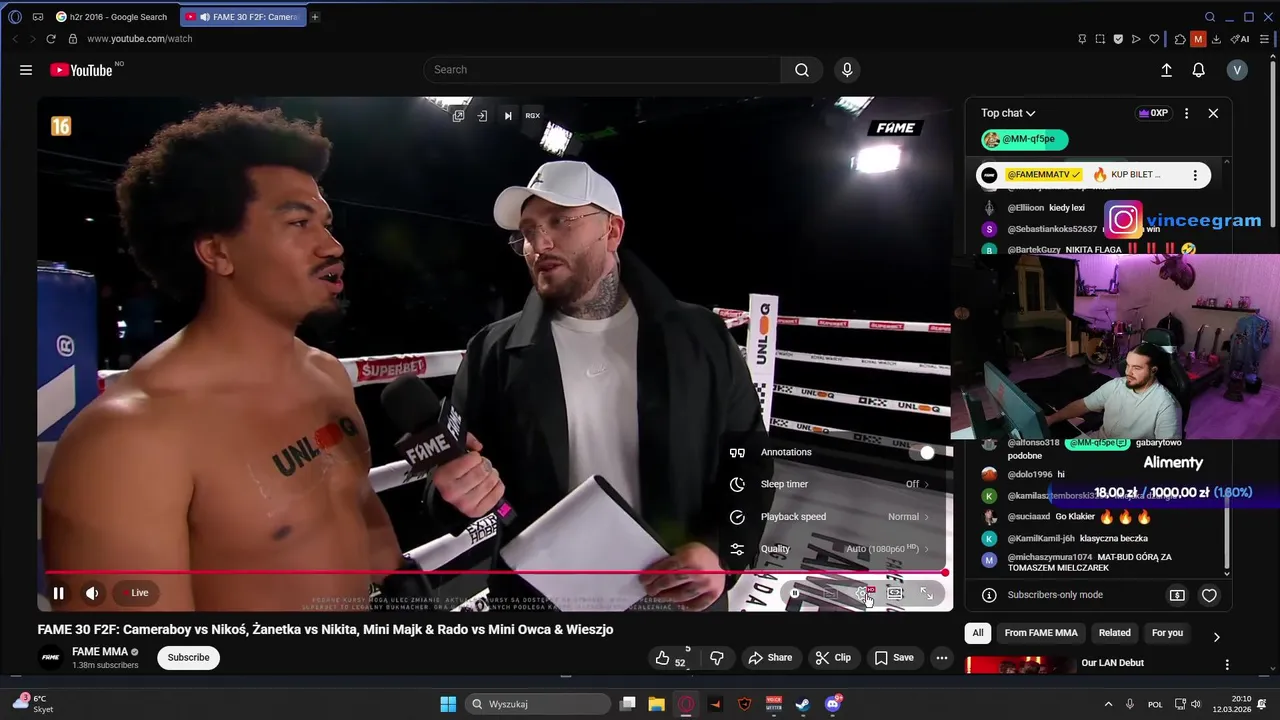Image resolution: width=1280 pixels, height=720 pixels.
Task: Click the @MM-qf5pe chat chip
Action: pyautogui.click(x=1025, y=140)
